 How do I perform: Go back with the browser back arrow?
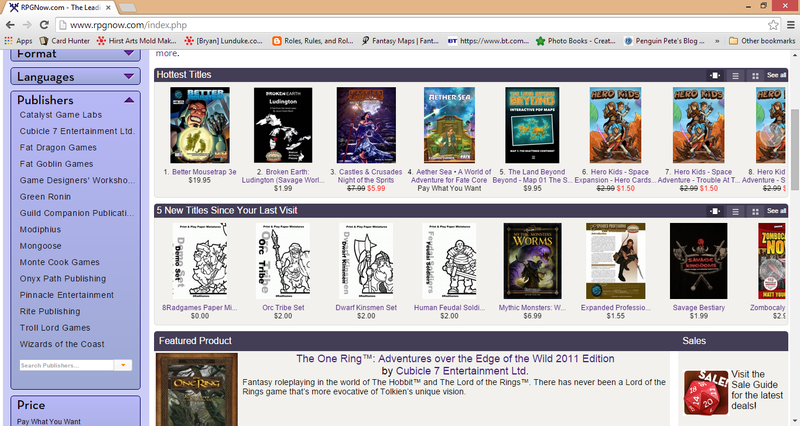click(10, 24)
